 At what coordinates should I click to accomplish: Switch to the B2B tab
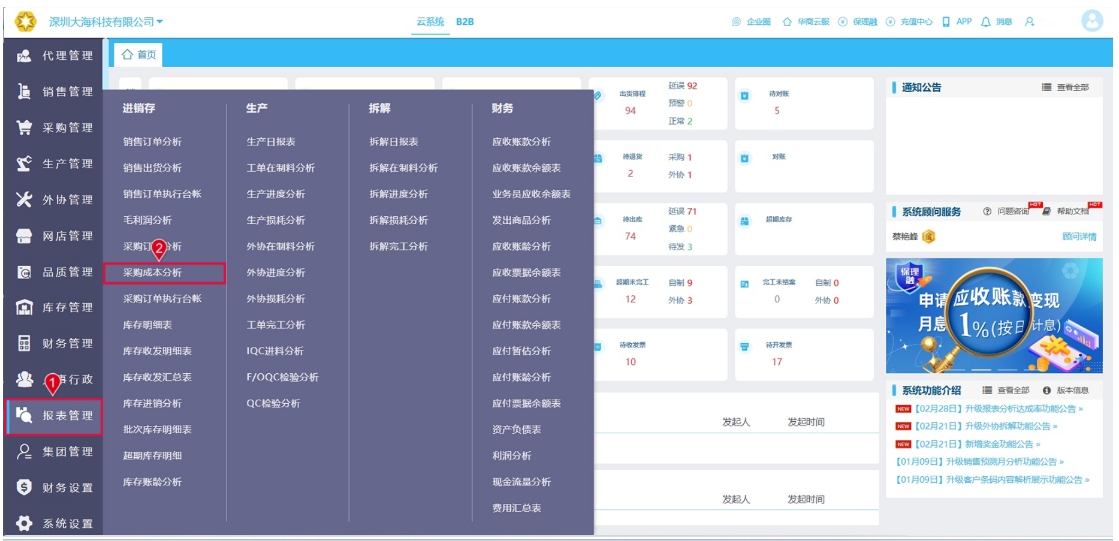pyautogui.click(x=465, y=22)
